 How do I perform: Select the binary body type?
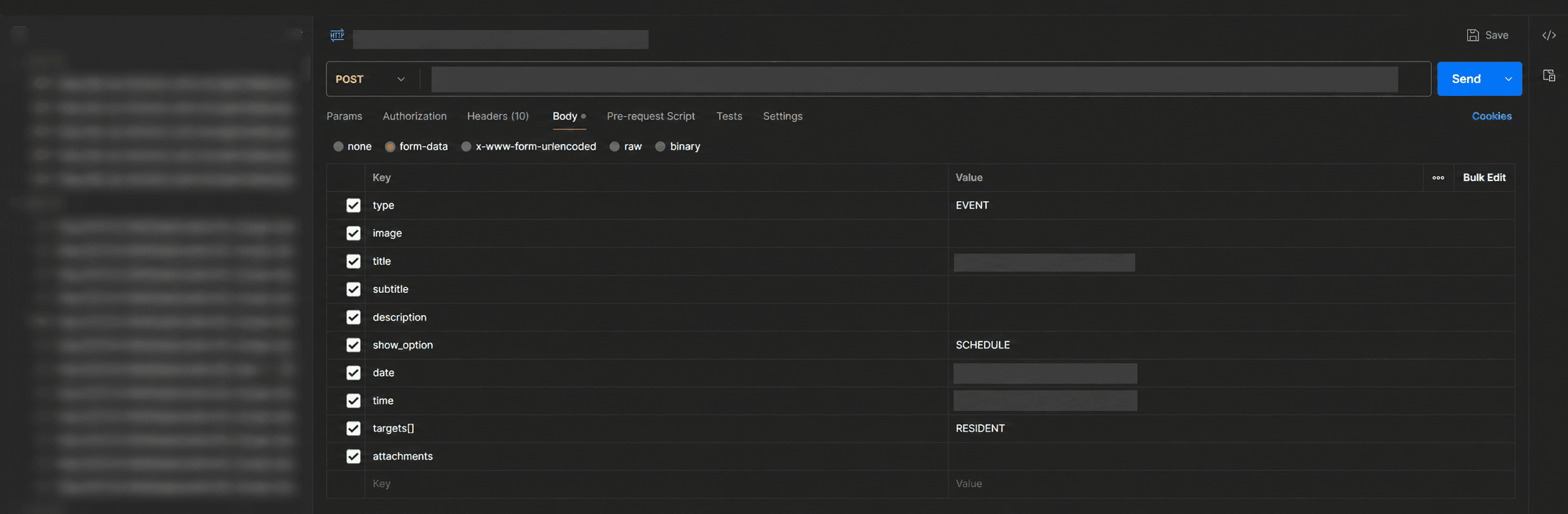point(661,147)
